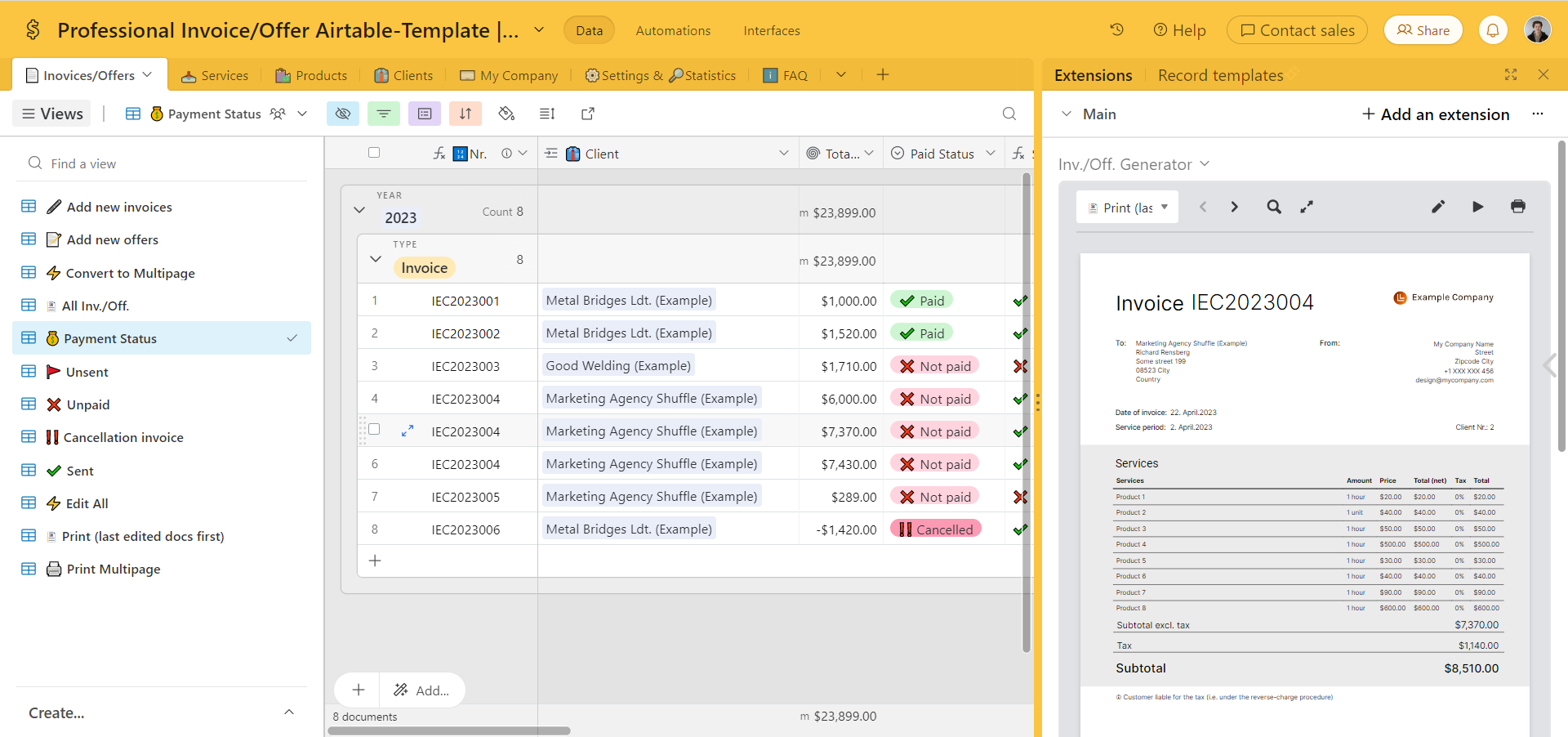Click the edit pencil in generator

pos(1438,207)
